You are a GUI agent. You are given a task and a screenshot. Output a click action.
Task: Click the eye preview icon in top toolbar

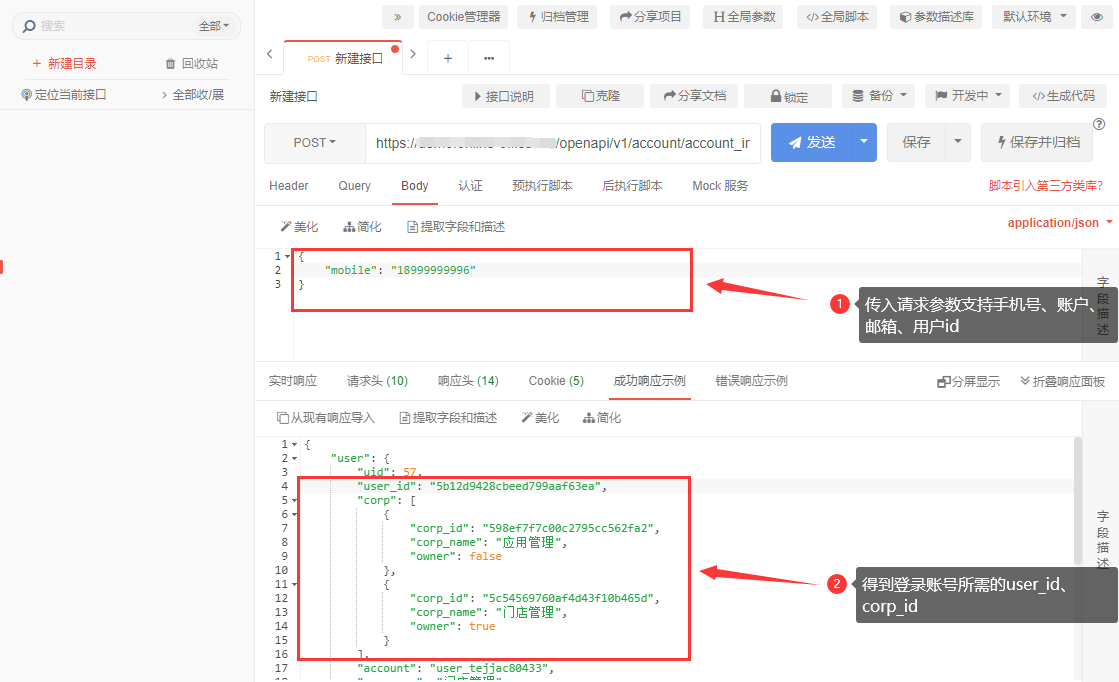click(1098, 16)
